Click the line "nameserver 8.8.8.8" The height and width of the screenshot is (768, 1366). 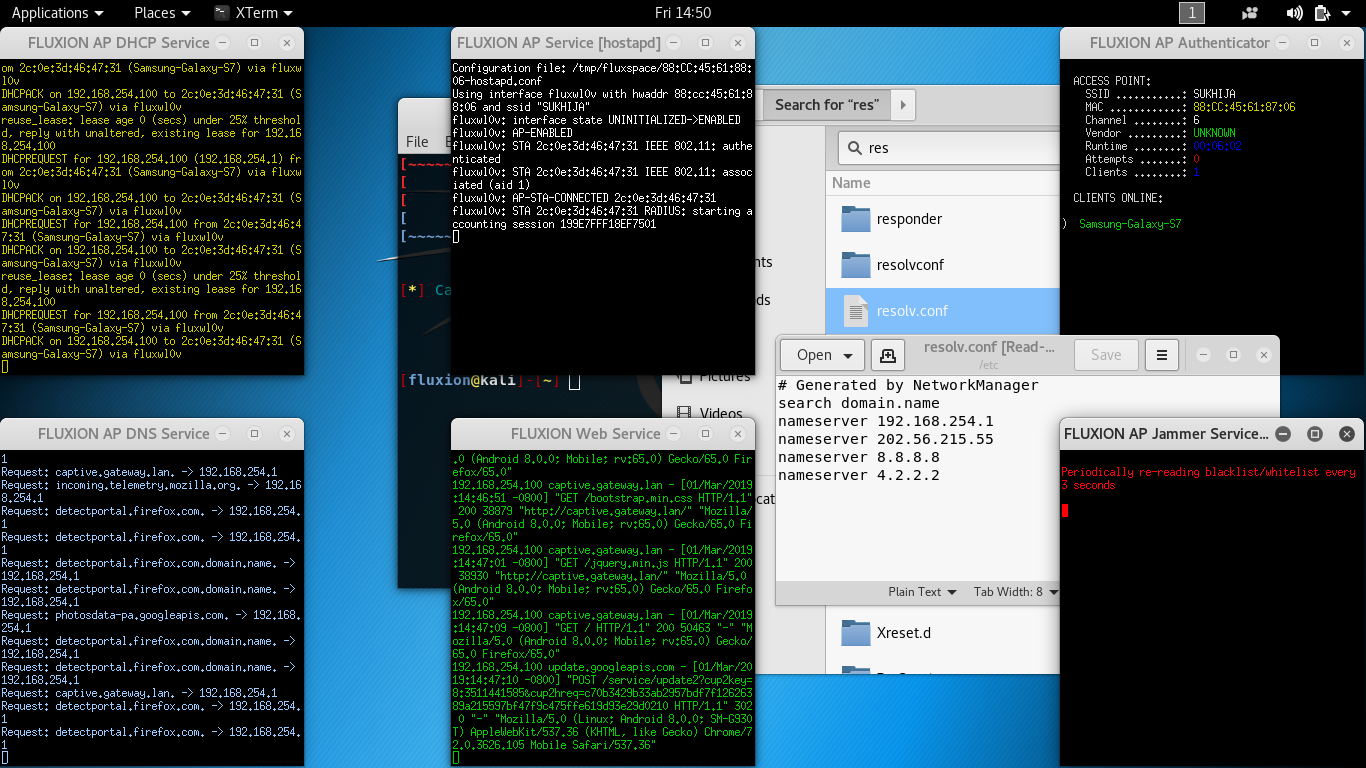click(x=859, y=457)
